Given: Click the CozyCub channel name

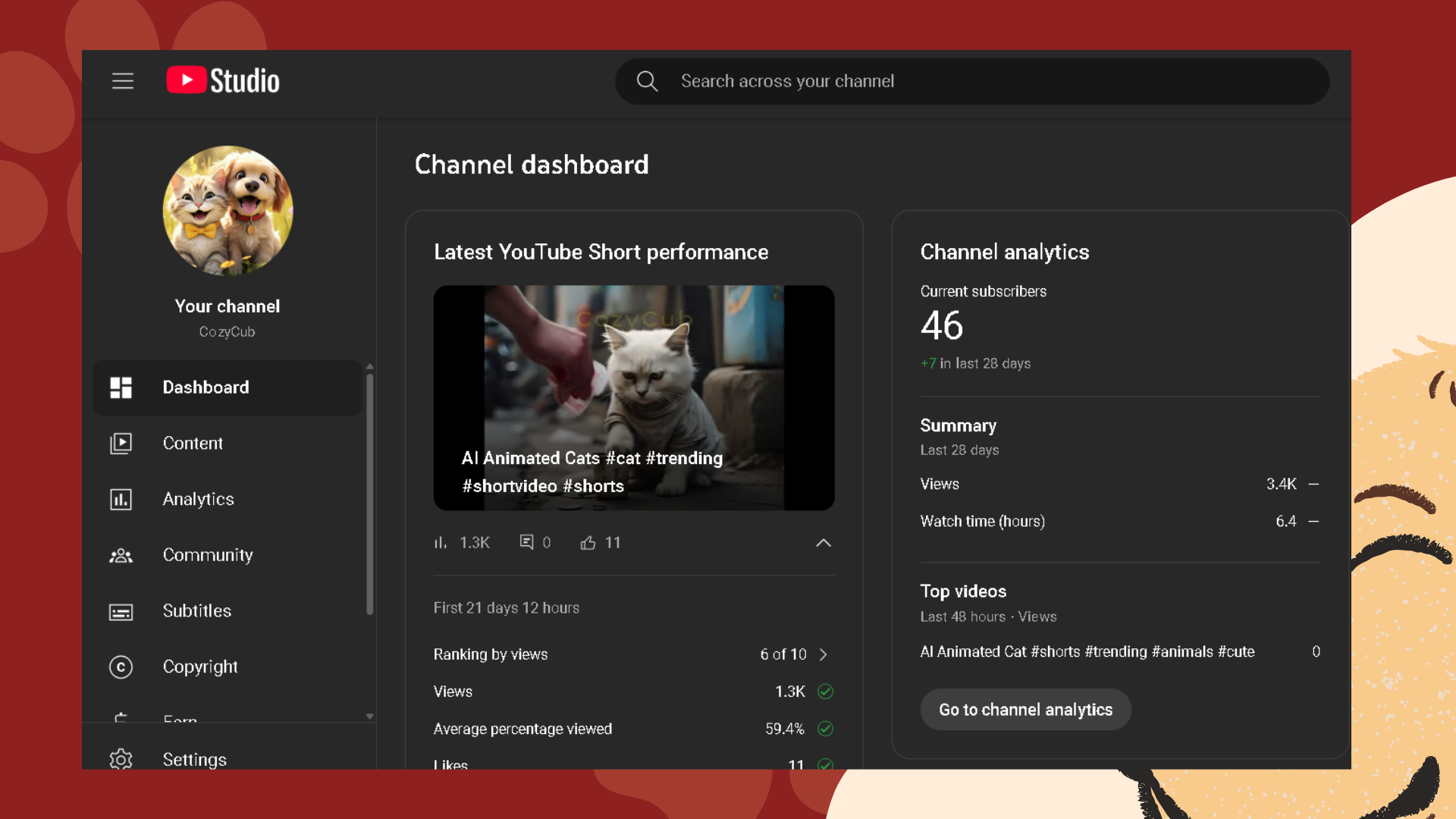Looking at the screenshot, I should pyautogui.click(x=227, y=332).
